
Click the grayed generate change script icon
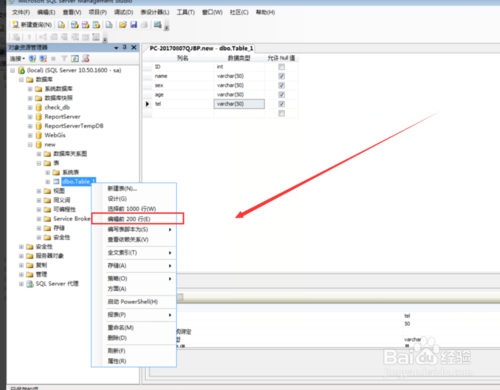pos(16,37)
